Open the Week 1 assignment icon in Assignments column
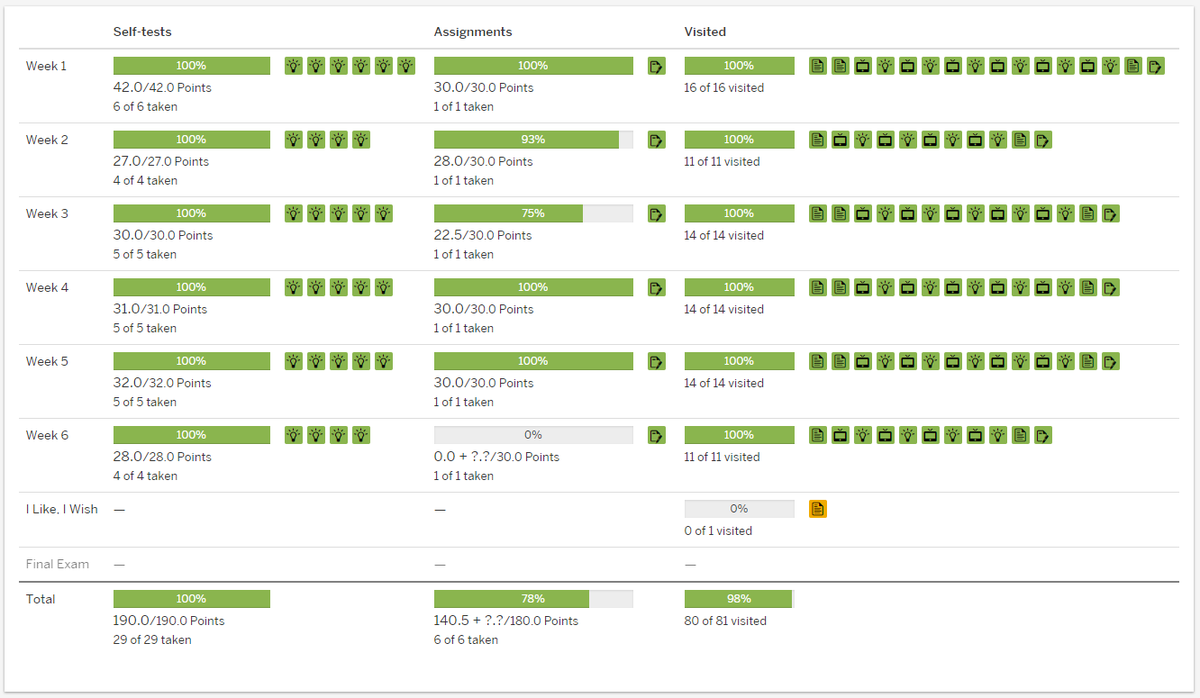The height and width of the screenshot is (698, 1200). (656, 67)
